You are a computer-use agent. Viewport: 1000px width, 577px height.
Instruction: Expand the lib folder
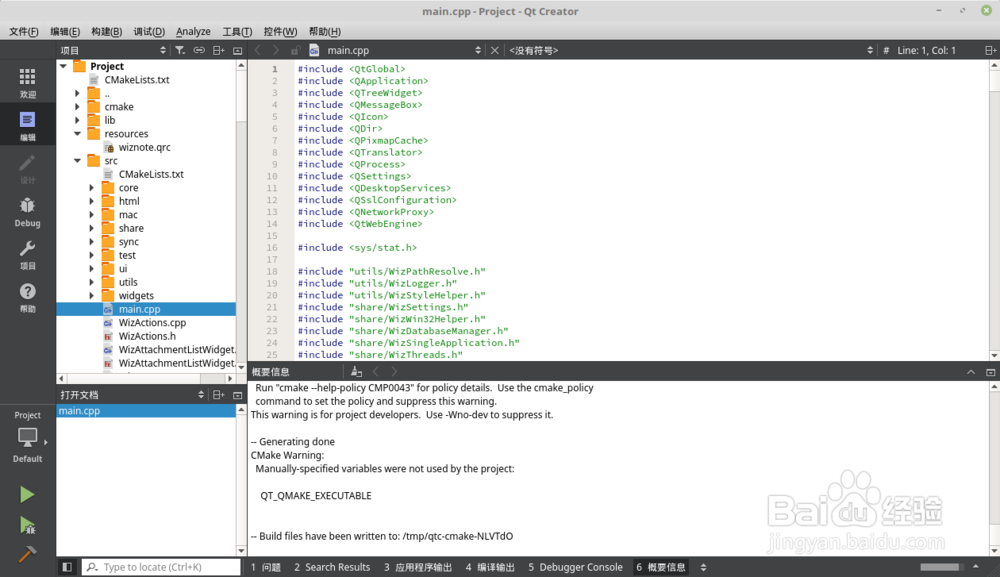(77, 120)
